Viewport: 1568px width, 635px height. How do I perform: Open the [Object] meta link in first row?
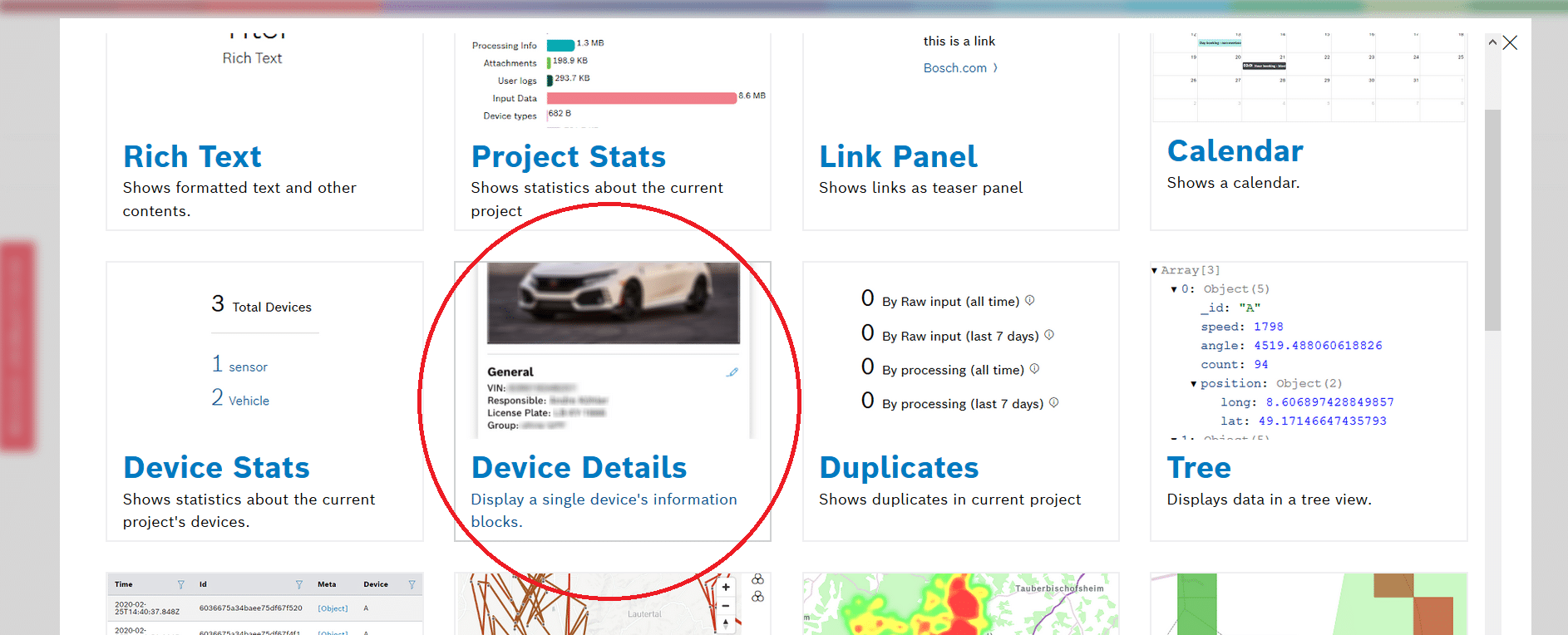tap(333, 608)
